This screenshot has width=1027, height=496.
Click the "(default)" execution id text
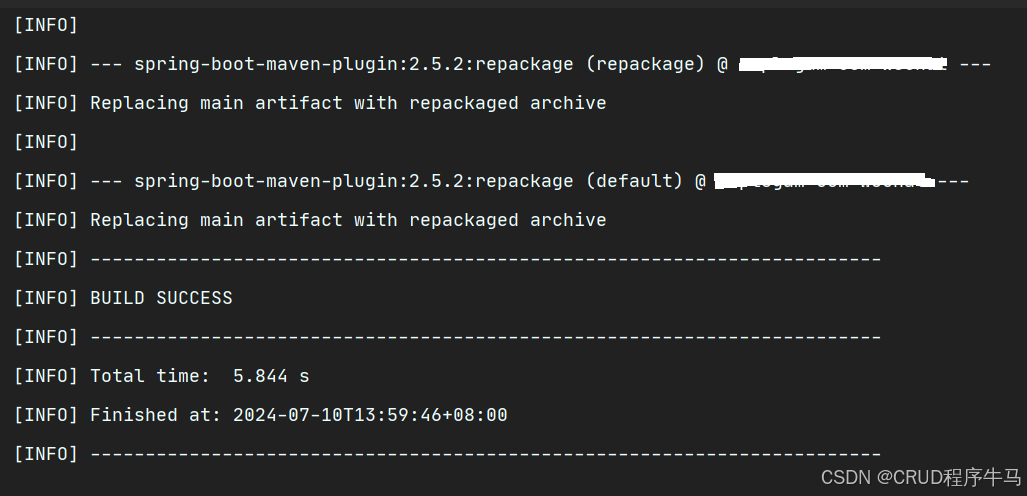(633, 181)
